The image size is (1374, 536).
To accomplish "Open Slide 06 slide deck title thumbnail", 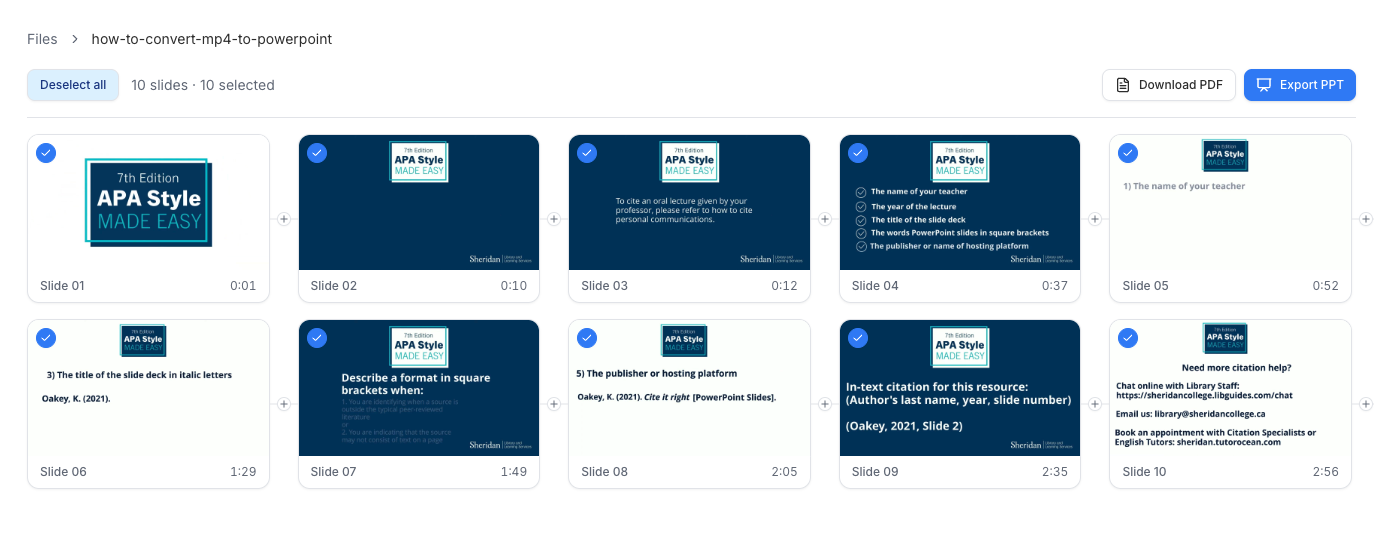I will pos(148,388).
